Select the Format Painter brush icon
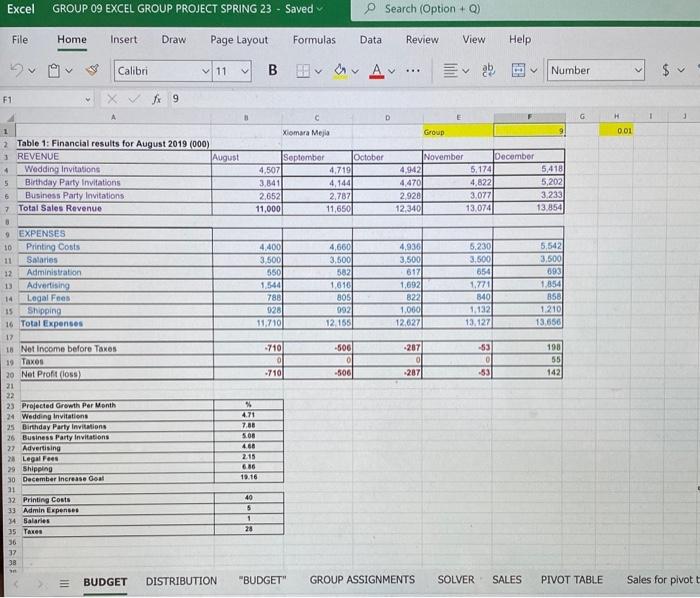This screenshot has width=700, height=598. [x=92, y=70]
